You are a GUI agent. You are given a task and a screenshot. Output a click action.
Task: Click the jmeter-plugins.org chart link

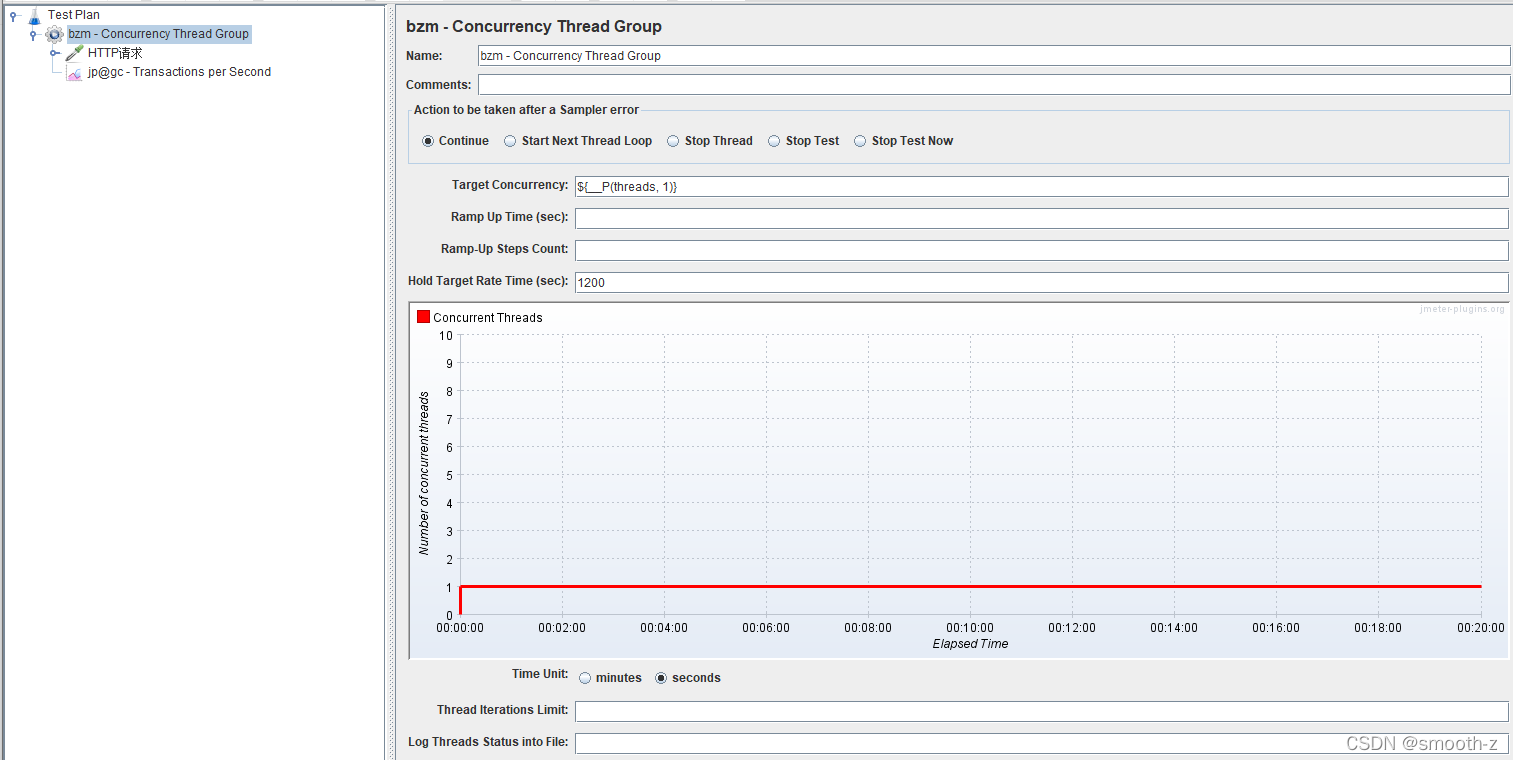(x=1462, y=309)
